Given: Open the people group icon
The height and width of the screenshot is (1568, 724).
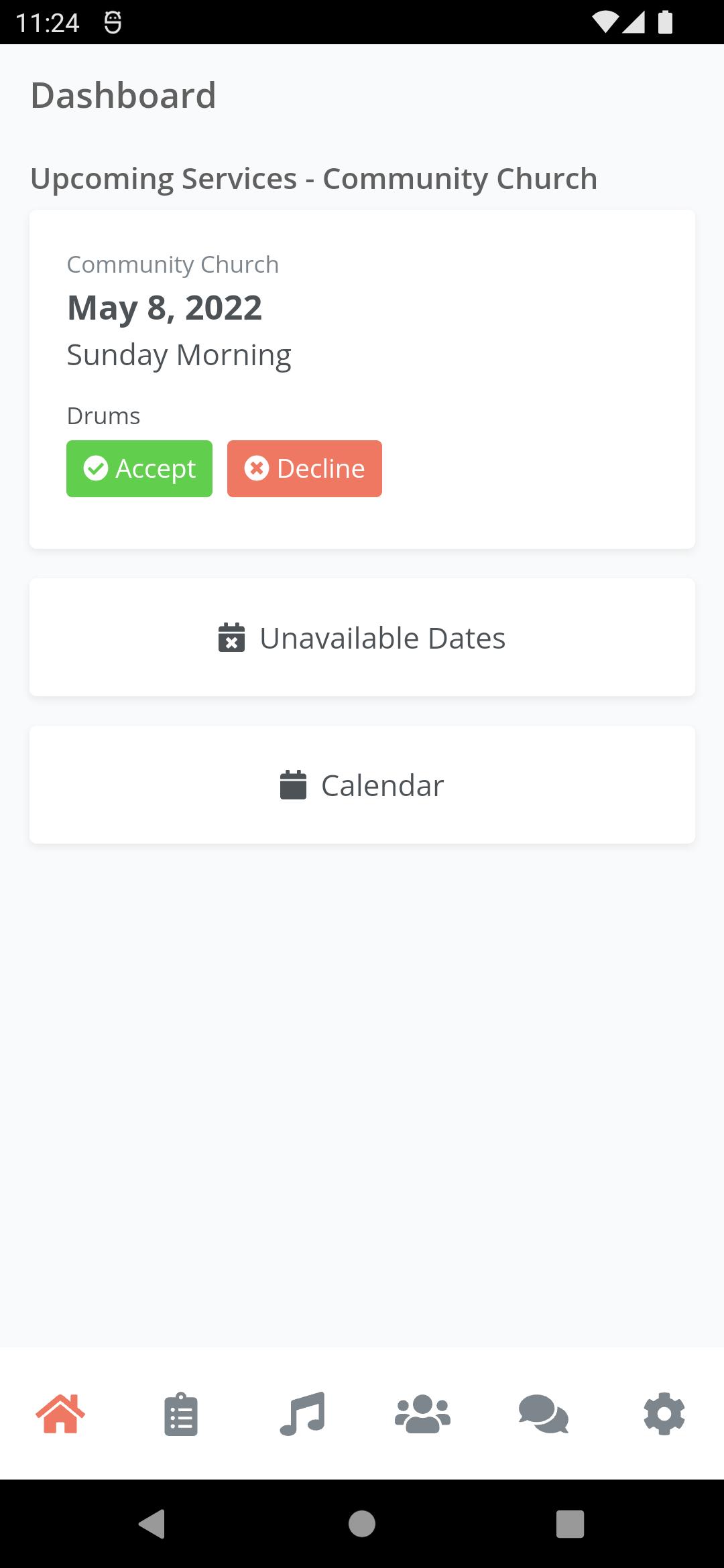Looking at the screenshot, I should point(422,1414).
